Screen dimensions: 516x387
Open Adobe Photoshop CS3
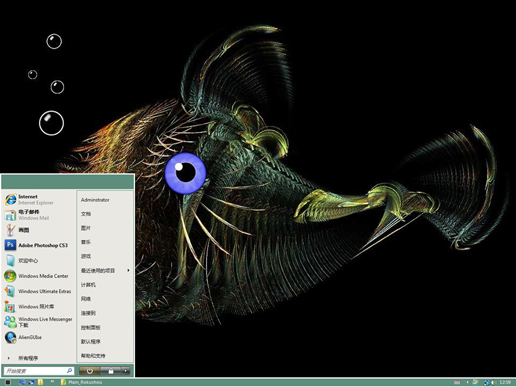pos(38,245)
